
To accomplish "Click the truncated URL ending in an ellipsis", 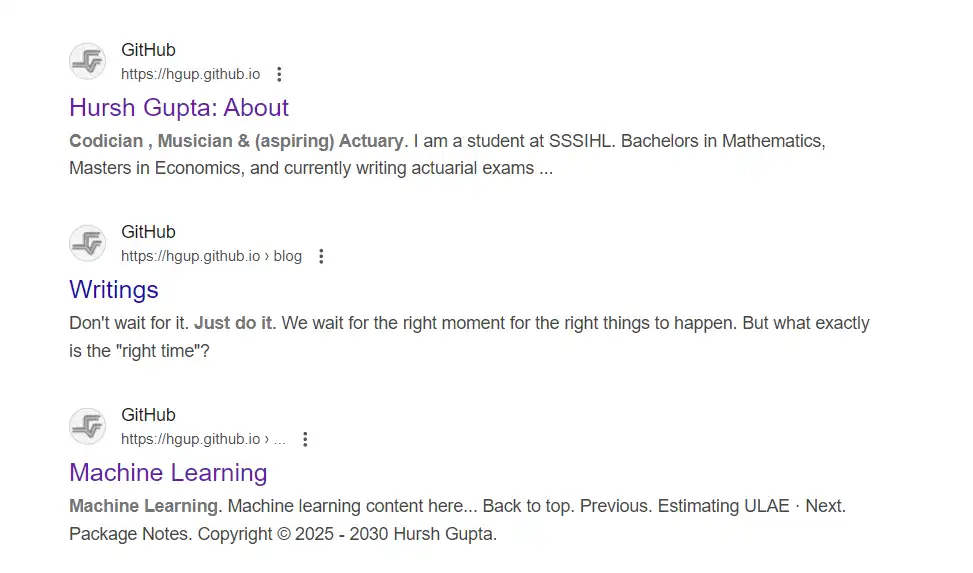I will pos(204,439).
